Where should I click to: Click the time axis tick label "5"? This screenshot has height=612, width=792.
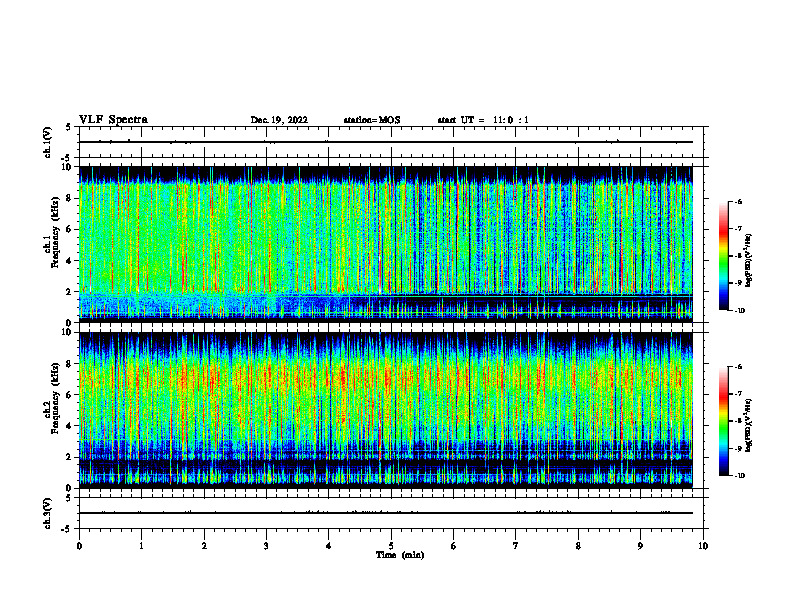391,546
